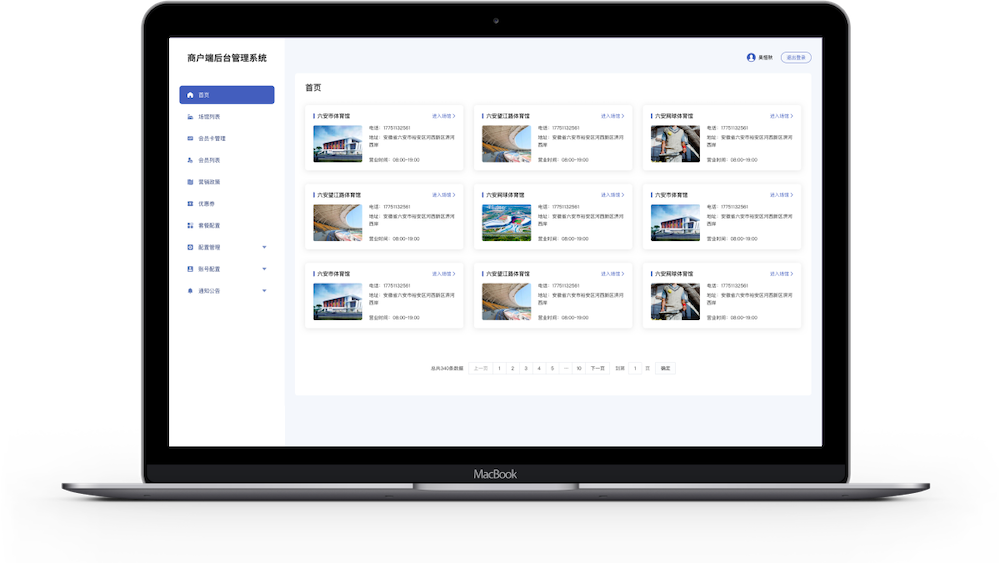The image size is (1000, 563).
Task: Open top-row 六安网球体育馆 tennis player thumbnail
Action: 675,143
